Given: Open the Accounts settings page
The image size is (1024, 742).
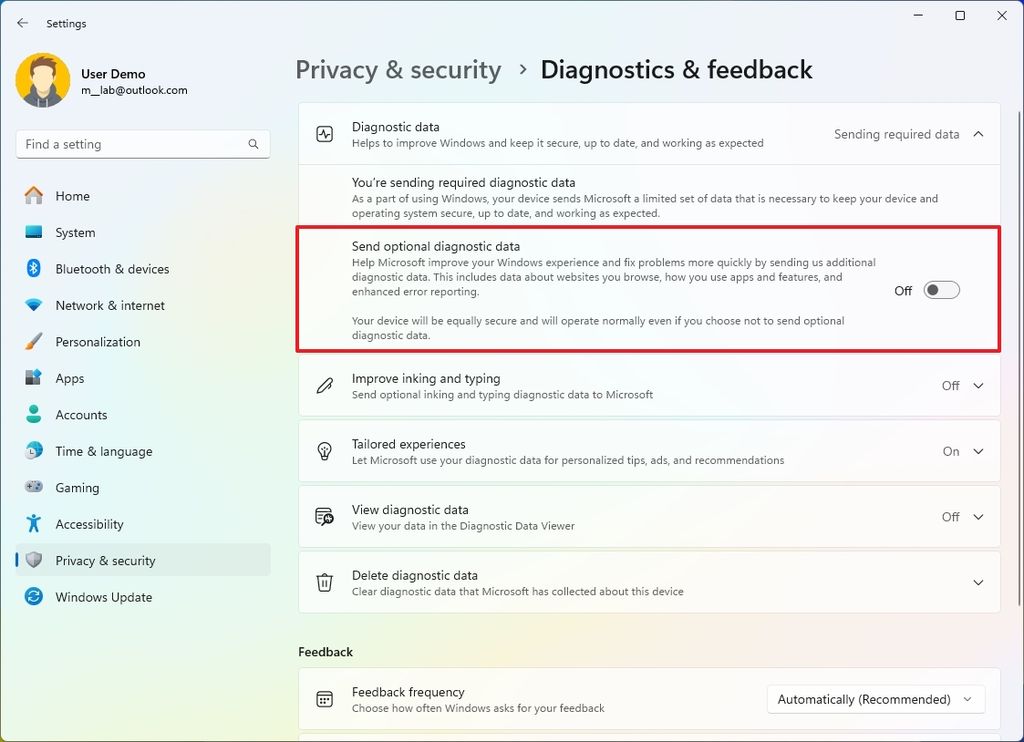Looking at the screenshot, I should 81,415.
